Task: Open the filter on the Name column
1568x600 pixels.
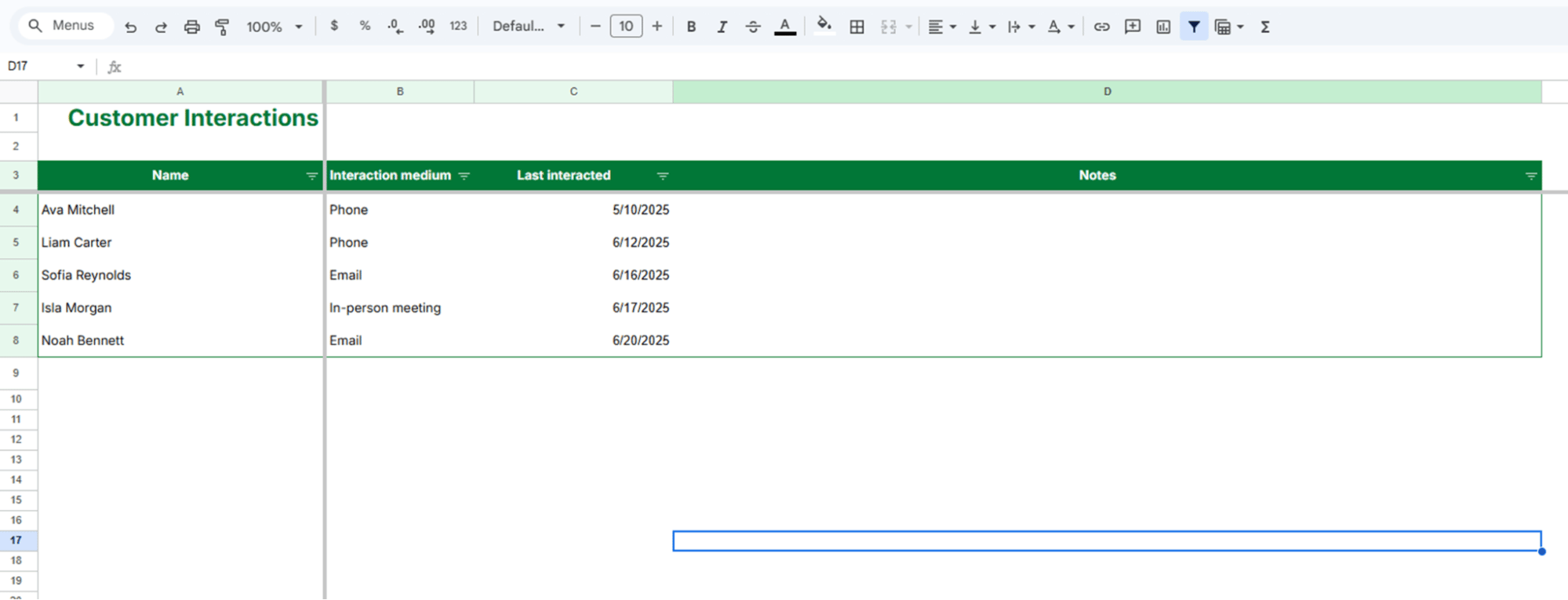Action: 311,176
